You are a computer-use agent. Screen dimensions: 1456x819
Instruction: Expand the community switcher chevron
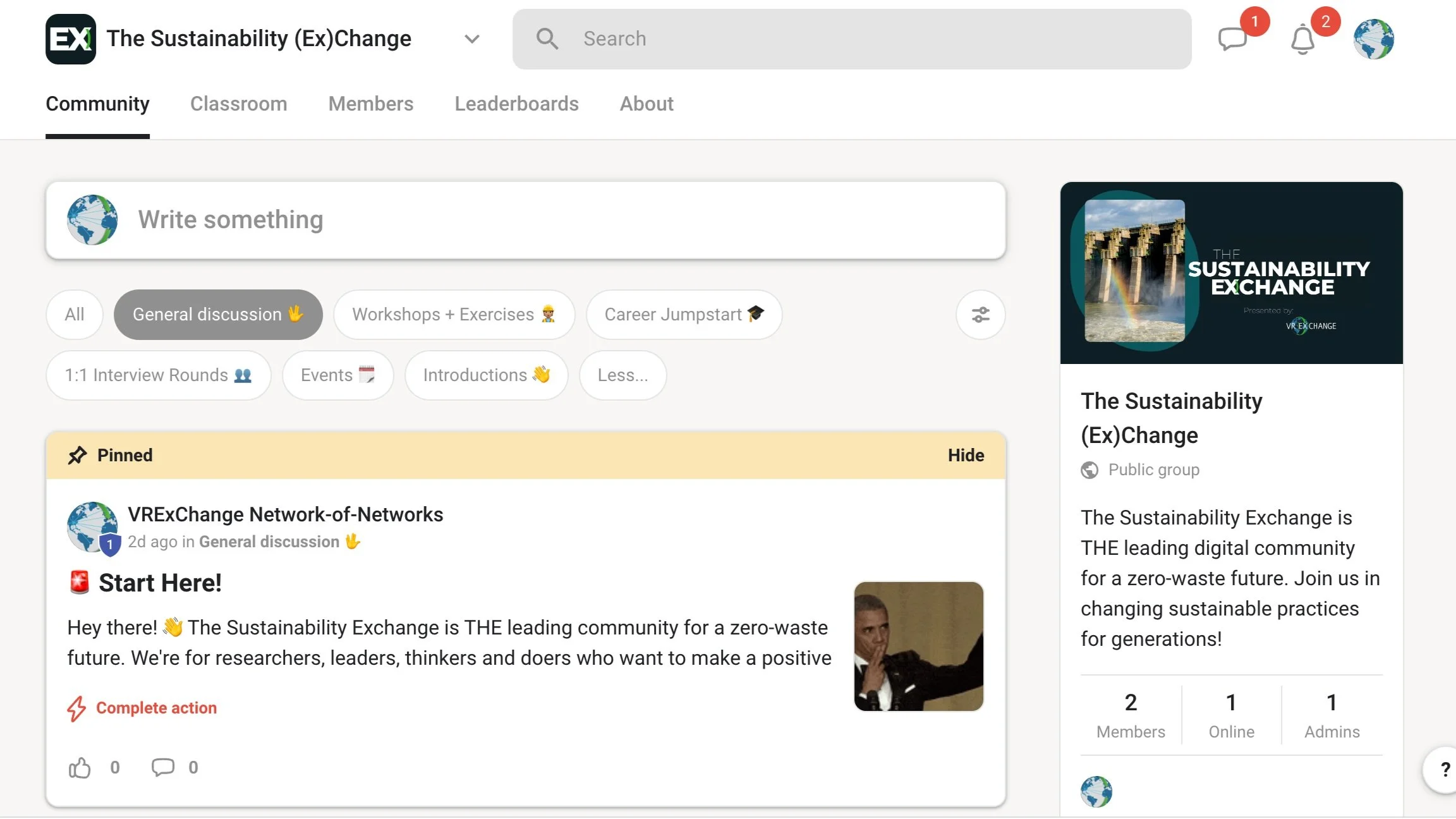coord(471,39)
